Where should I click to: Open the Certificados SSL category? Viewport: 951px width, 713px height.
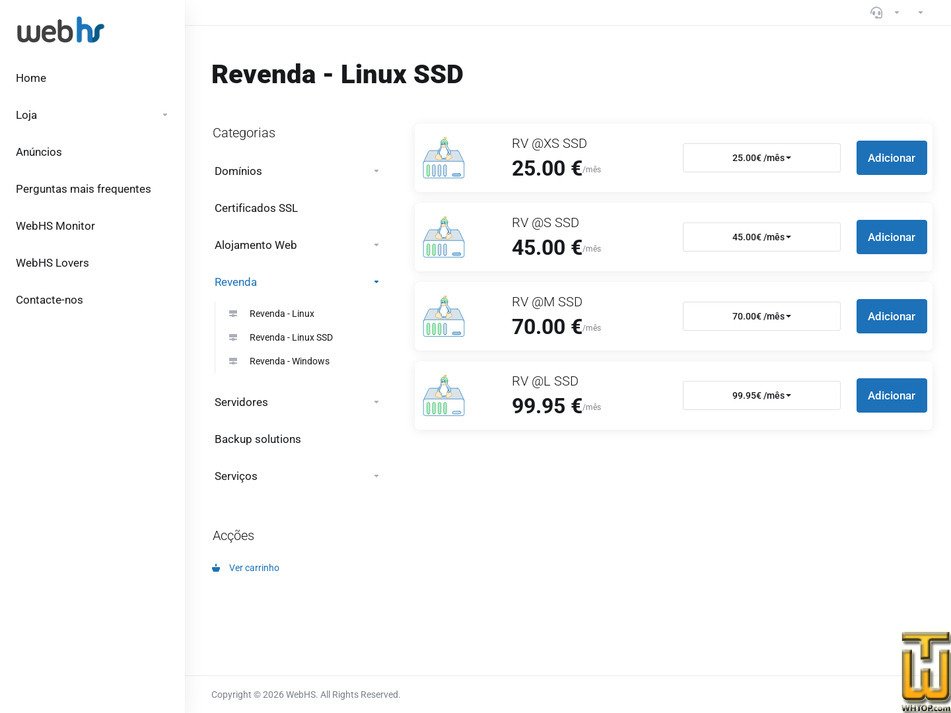pyautogui.click(x=256, y=208)
